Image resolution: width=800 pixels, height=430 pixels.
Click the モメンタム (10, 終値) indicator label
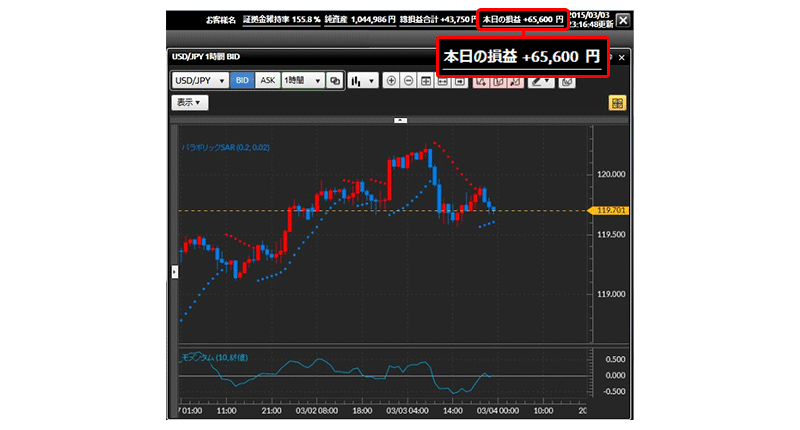(x=215, y=358)
